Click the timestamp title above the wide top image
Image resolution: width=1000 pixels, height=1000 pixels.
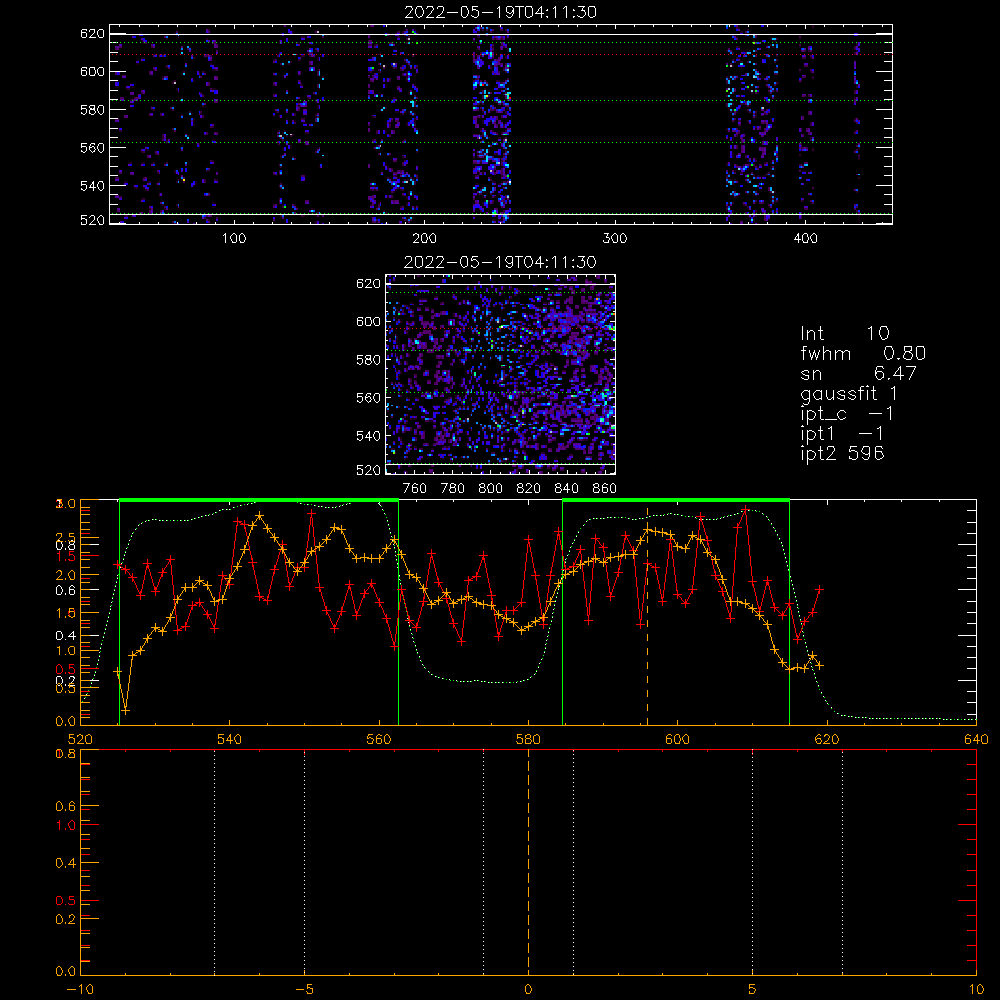[x=501, y=12]
